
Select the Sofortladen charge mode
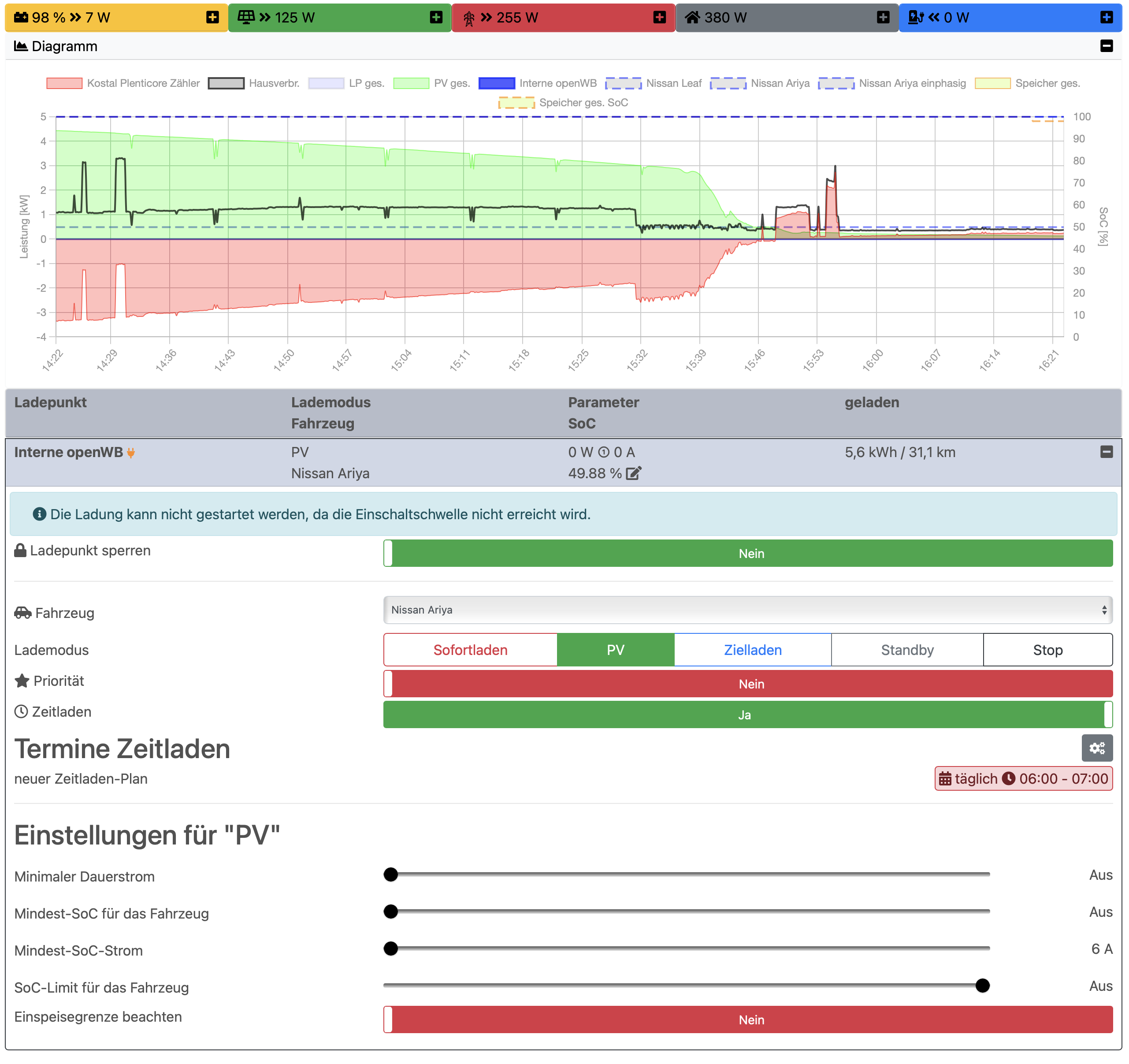(x=470, y=650)
